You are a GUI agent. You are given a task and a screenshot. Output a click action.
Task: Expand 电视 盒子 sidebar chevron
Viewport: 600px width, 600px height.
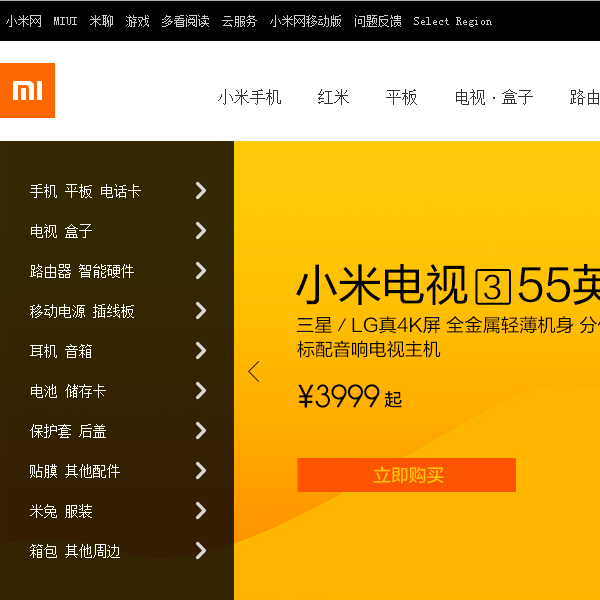201,231
